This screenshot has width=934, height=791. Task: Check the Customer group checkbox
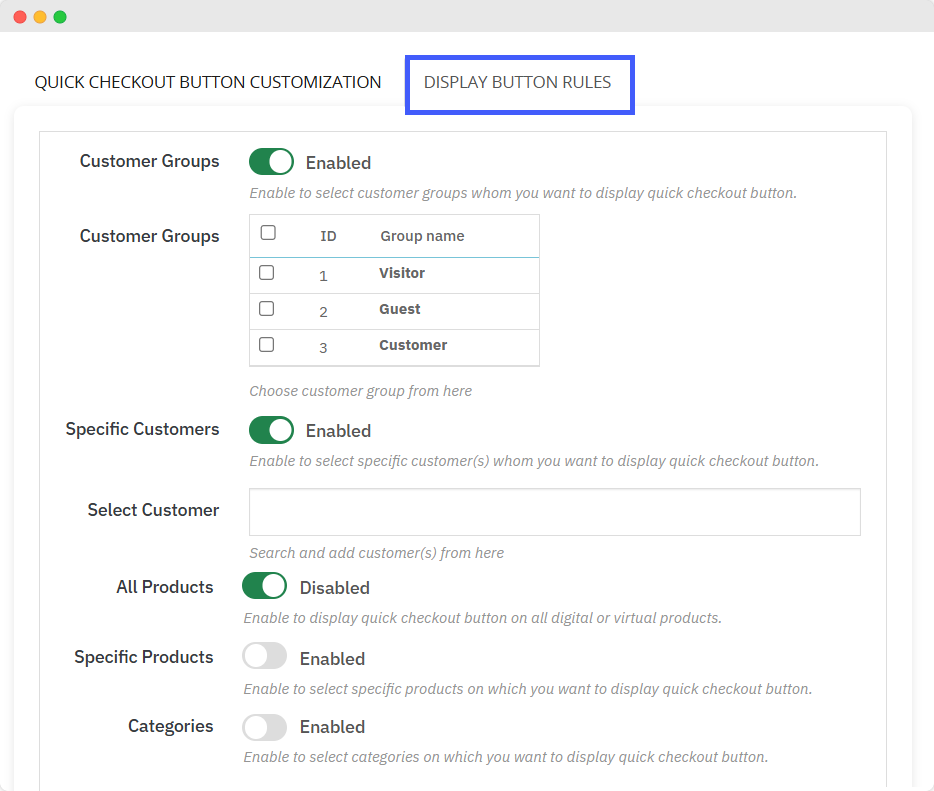click(267, 345)
